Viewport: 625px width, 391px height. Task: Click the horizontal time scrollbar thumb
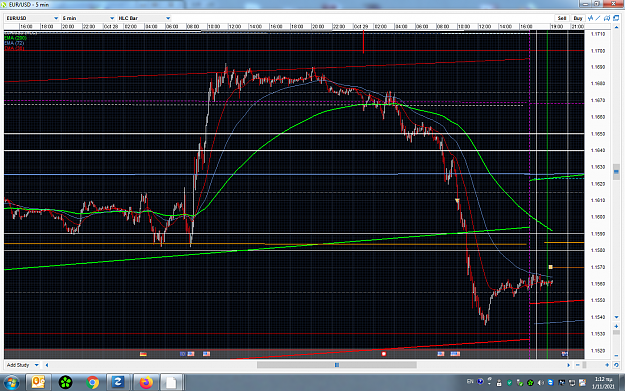[x=337, y=365]
